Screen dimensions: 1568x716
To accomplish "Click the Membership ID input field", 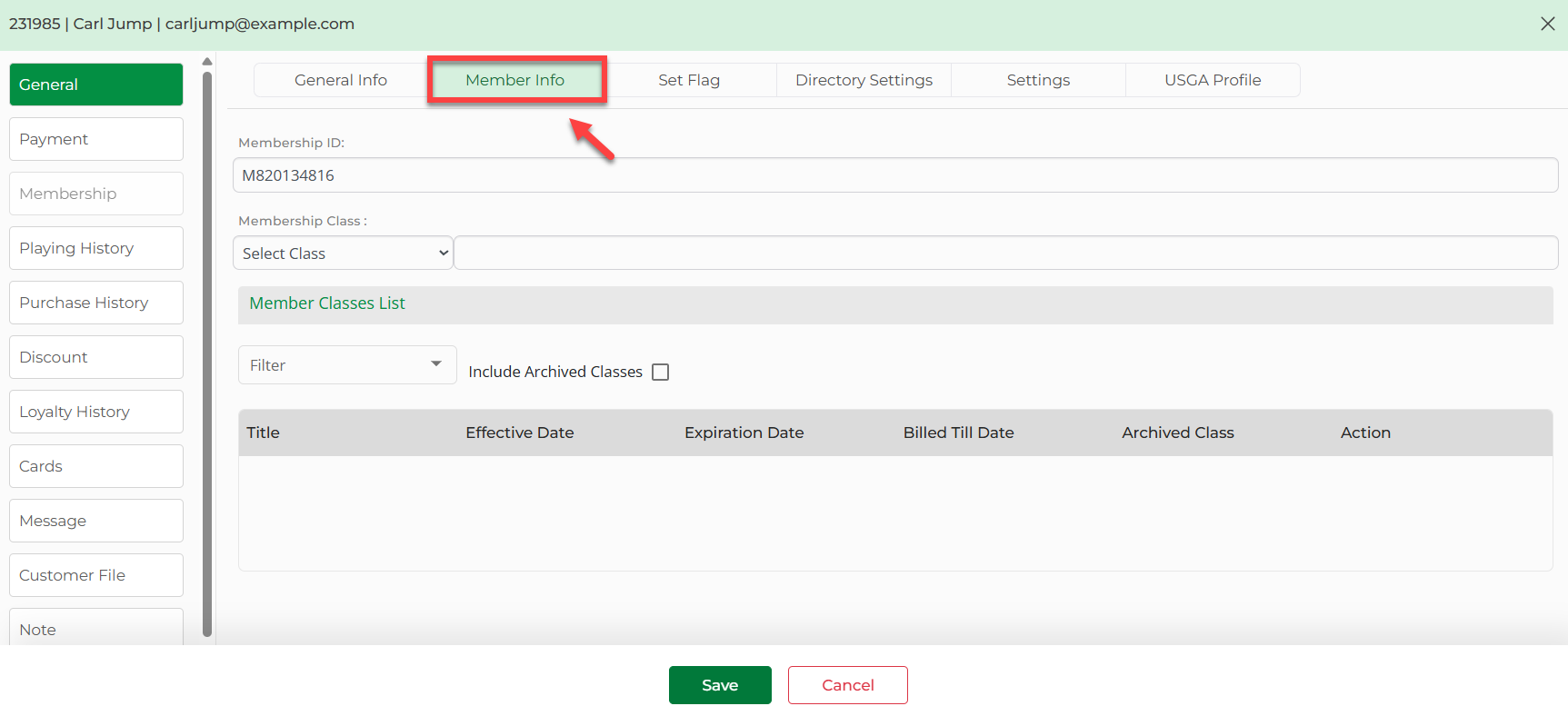I will point(895,175).
